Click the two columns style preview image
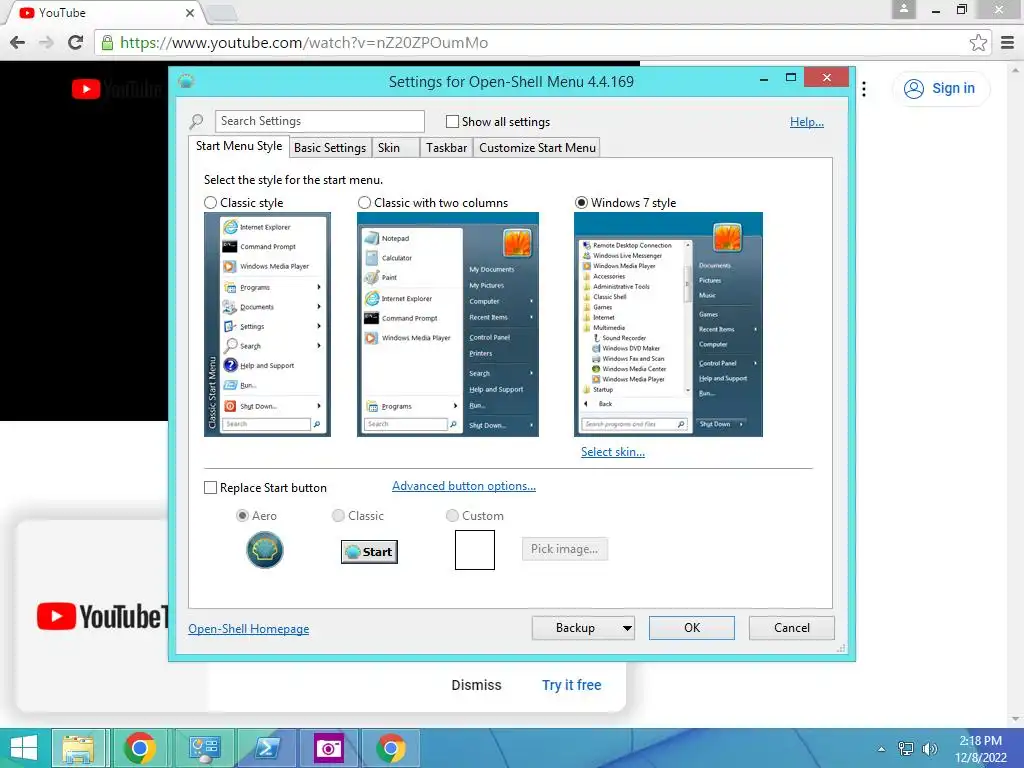This screenshot has width=1024, height=768. pyautogui.click(x=448, y=325)
